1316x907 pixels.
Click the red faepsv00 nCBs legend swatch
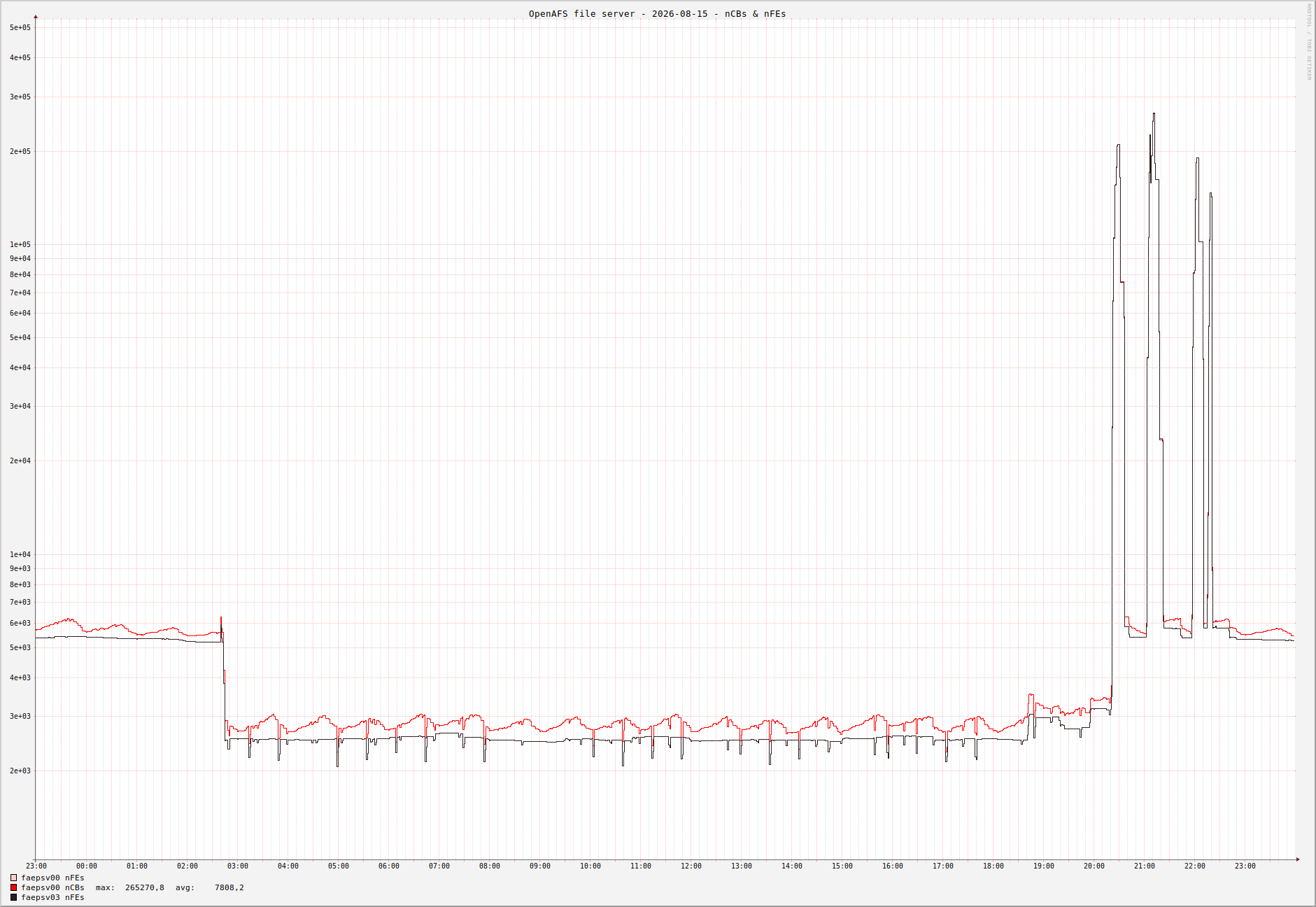13,887
